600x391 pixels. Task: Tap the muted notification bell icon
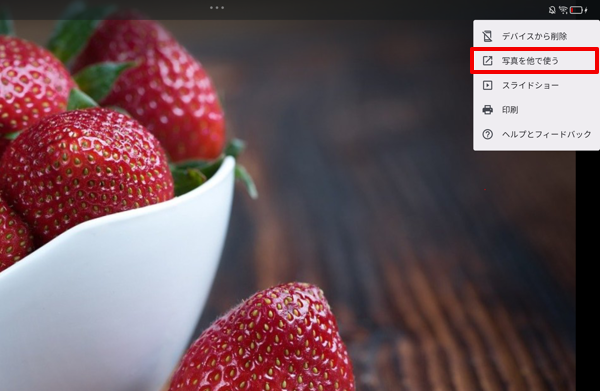(552, 10)
